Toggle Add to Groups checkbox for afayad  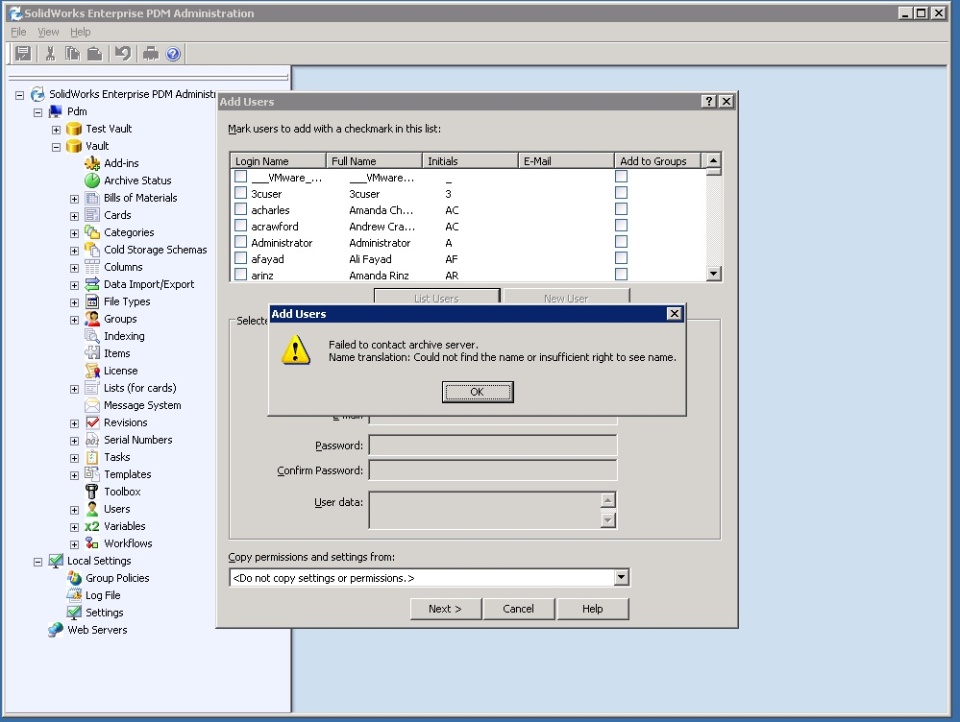(621, 258)
